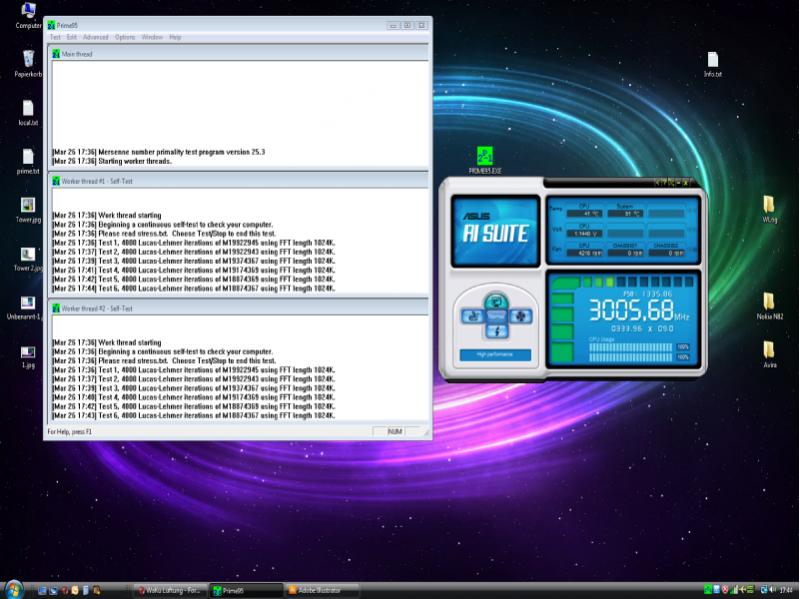Select the WLog folder on desktop
This screenshot has height=599, width=800.
(x=769, y=209)
